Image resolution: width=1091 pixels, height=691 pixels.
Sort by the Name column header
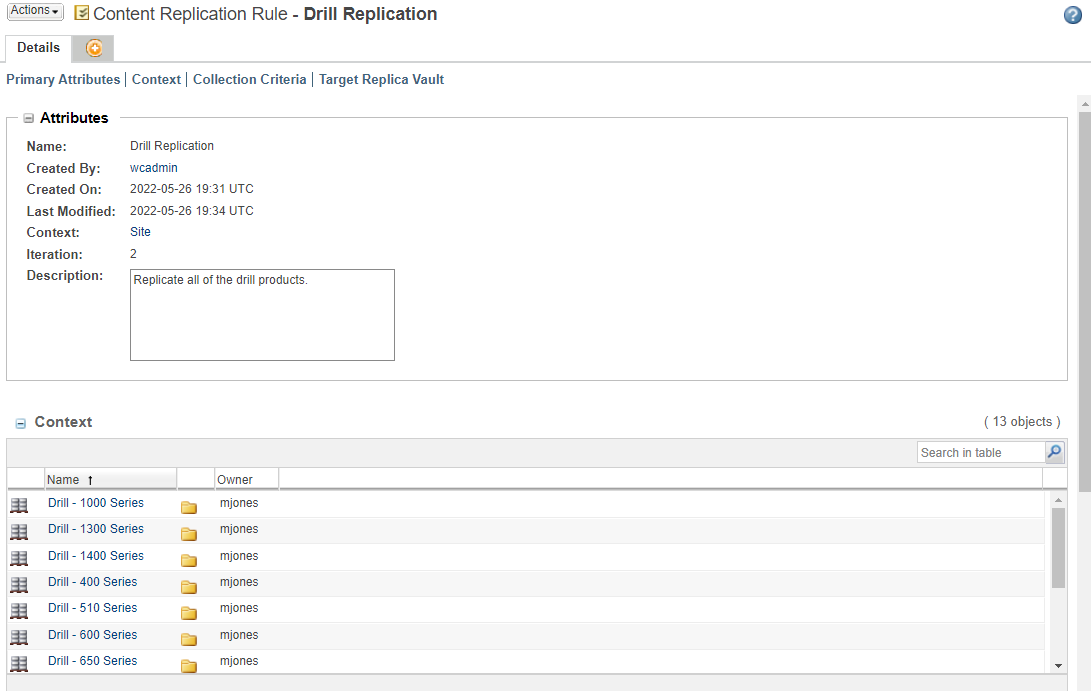click(110, 479)
